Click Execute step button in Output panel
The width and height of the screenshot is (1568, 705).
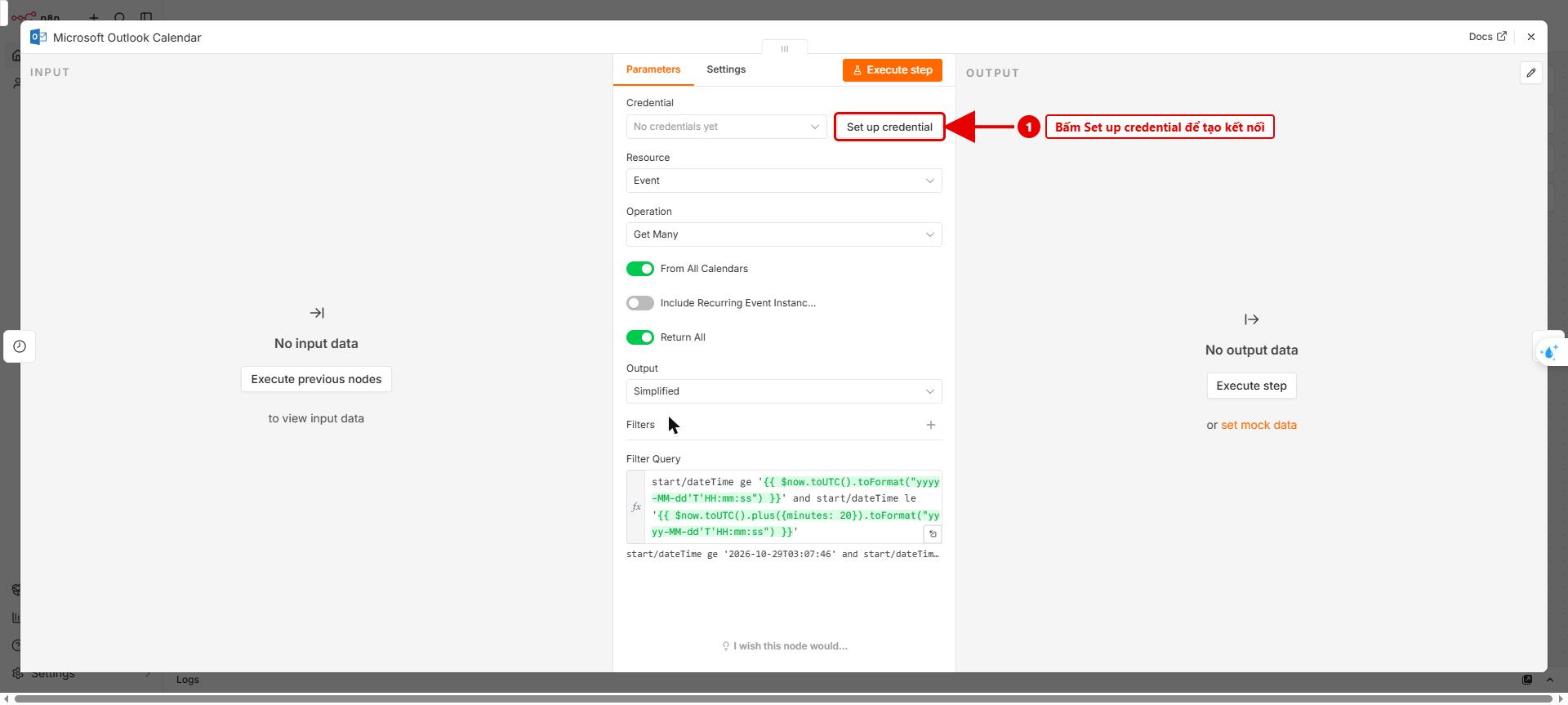1251,386
